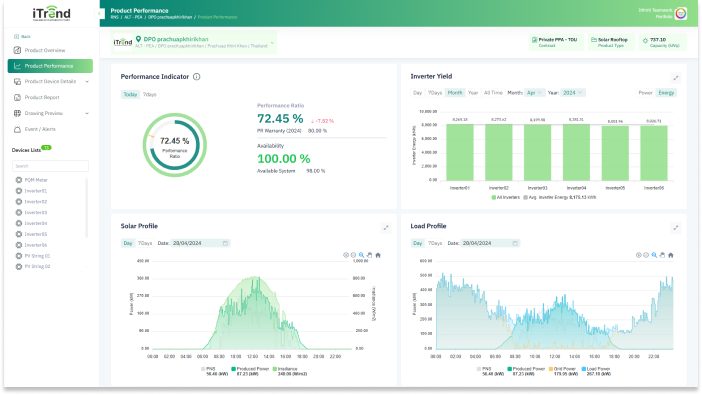Select zoom magnifier tool in Load Profile

click(654, 255)
